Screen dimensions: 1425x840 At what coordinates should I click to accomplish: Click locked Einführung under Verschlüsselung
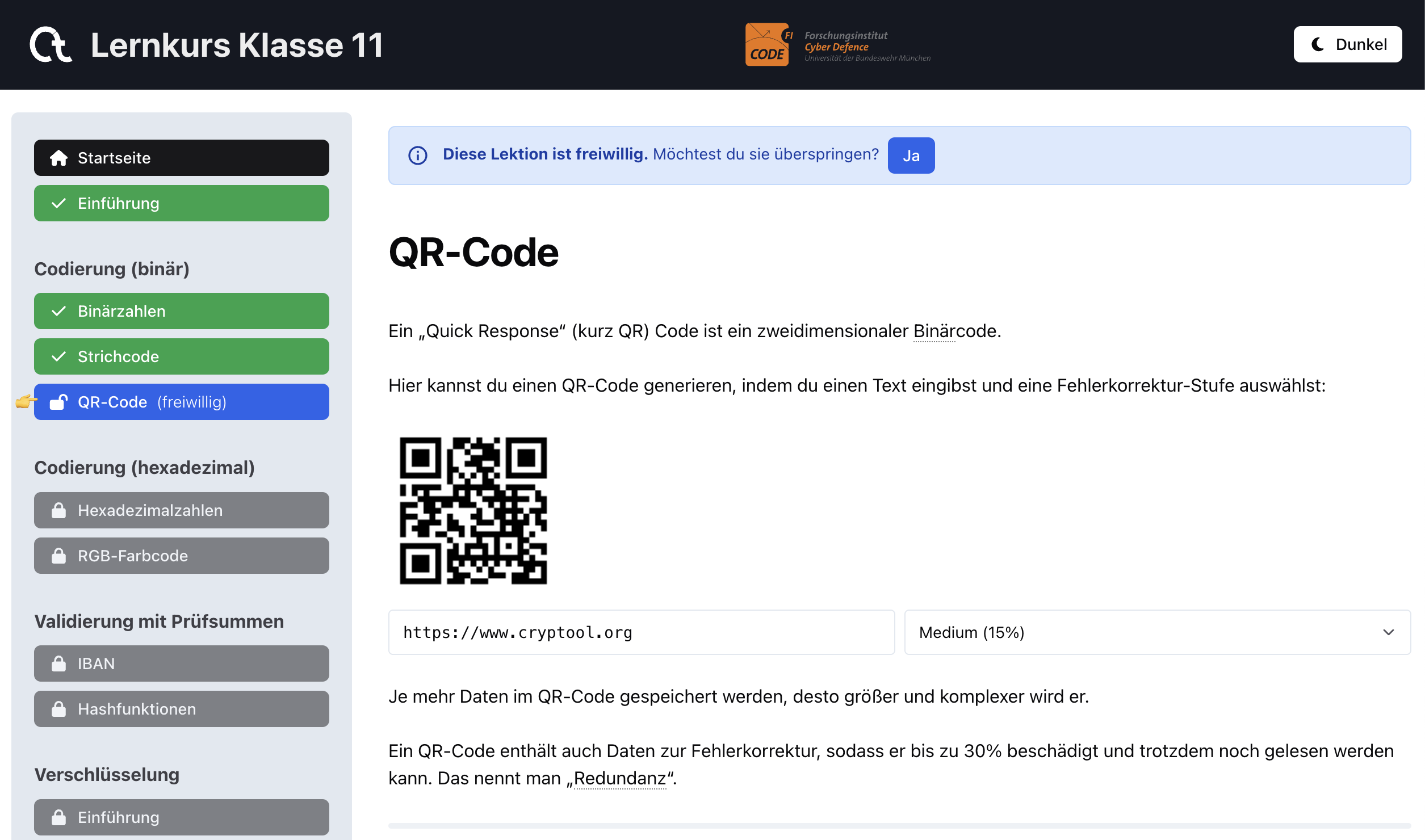click(x=182, y=817)
